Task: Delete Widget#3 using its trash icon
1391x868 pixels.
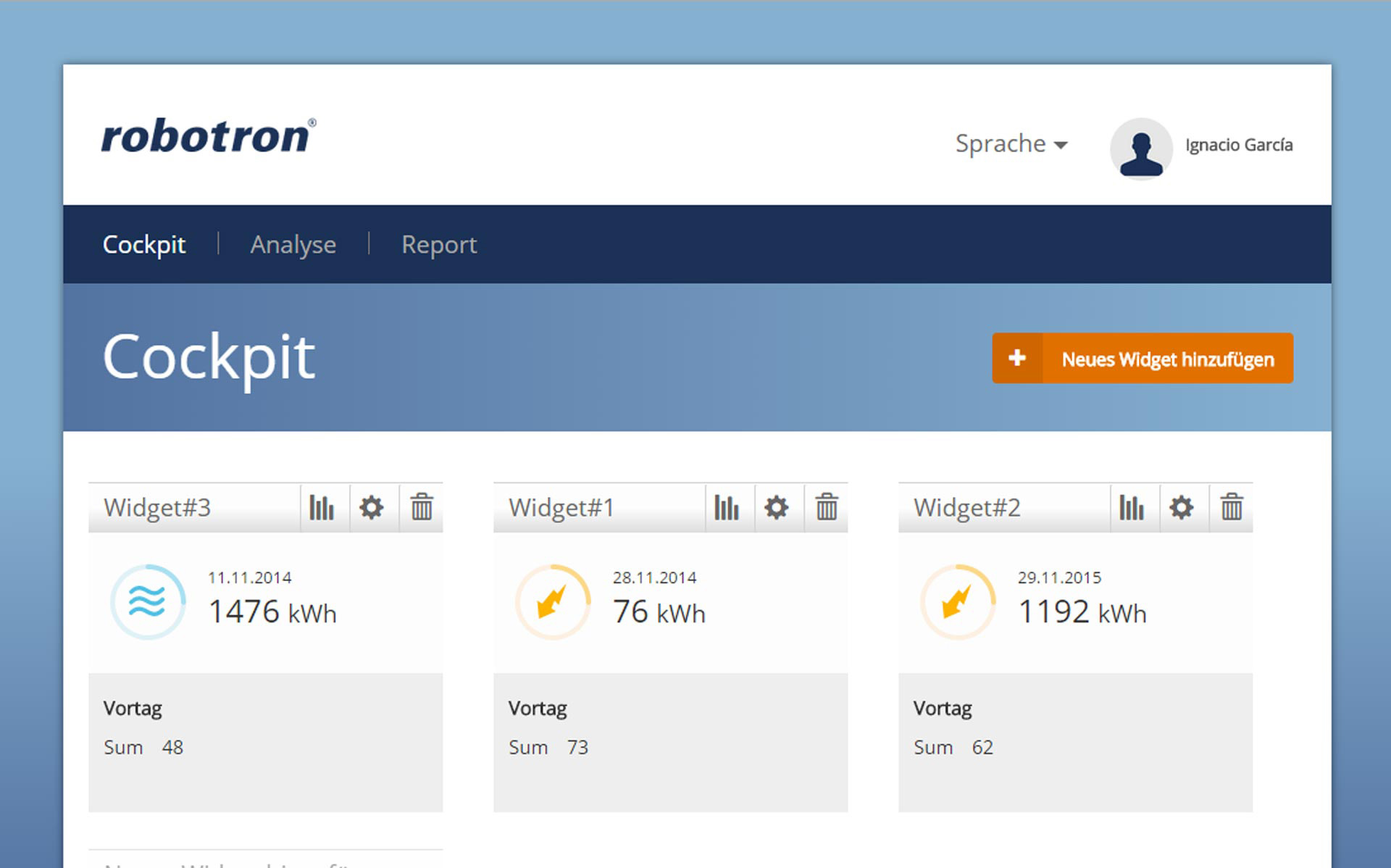Action: [x=422, y=508]
